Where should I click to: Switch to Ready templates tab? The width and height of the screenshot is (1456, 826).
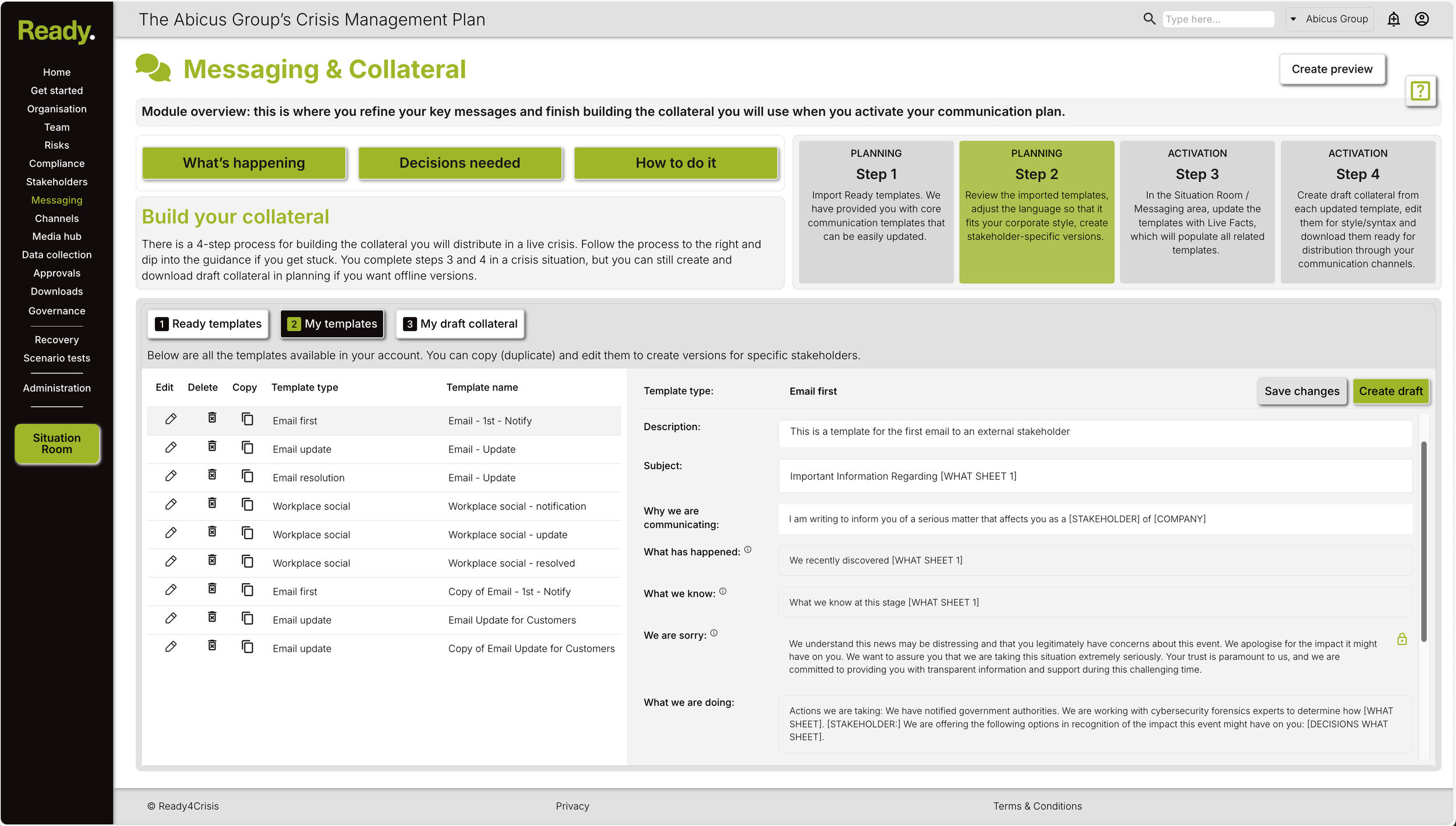[x=208, y=324]
